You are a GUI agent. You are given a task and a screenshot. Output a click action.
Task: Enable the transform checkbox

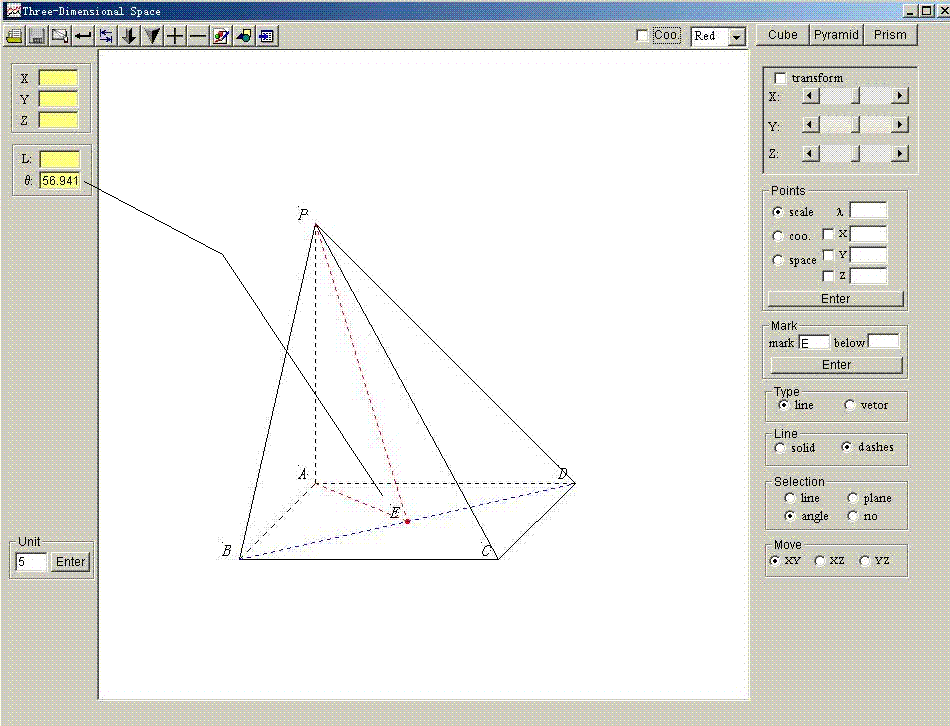pyautogui.click(x=780, y=78)
